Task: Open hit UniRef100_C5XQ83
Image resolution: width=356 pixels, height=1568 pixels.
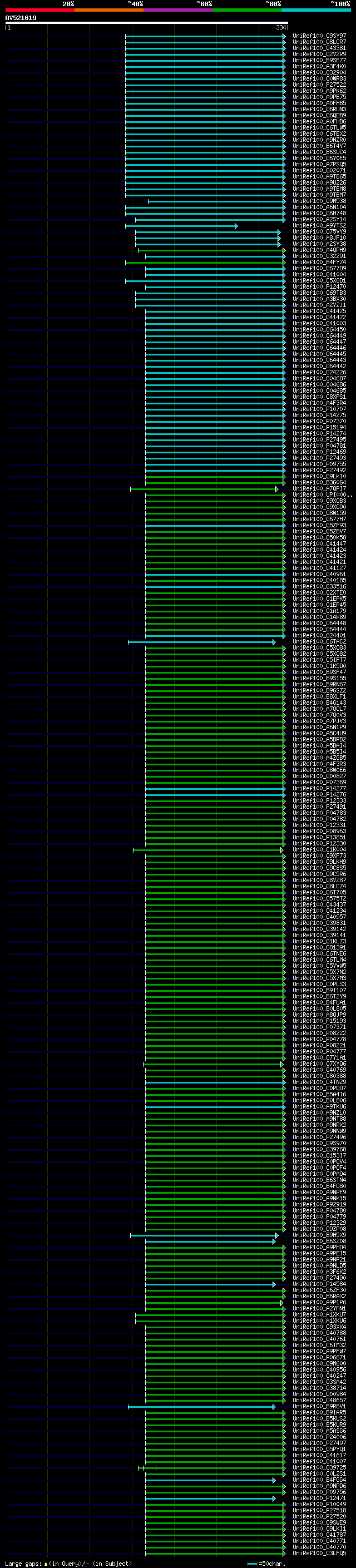Action: 319,647
